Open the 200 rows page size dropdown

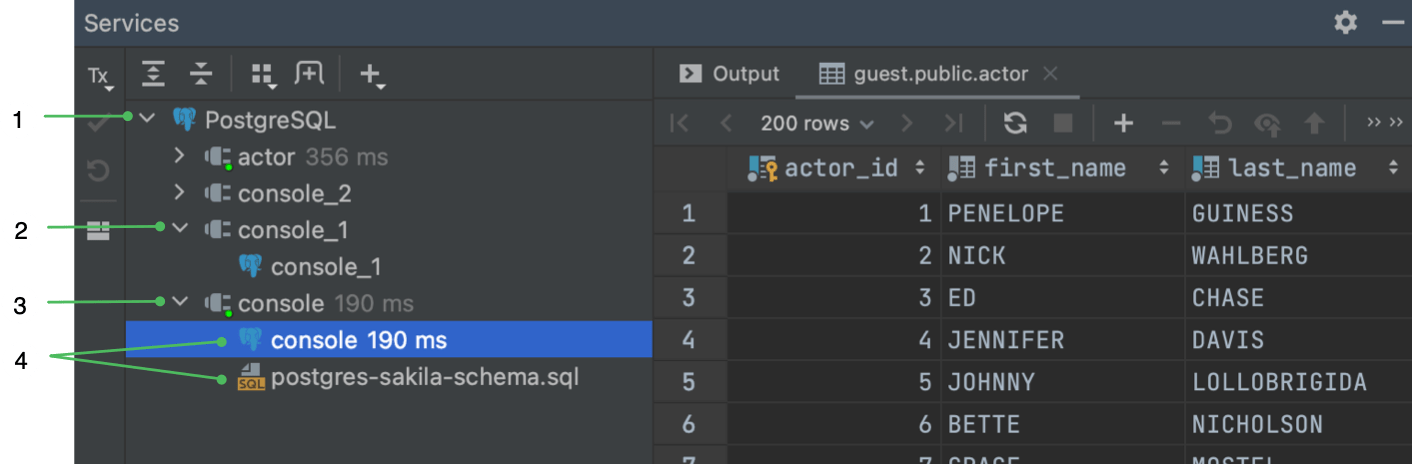pos(817,124)
